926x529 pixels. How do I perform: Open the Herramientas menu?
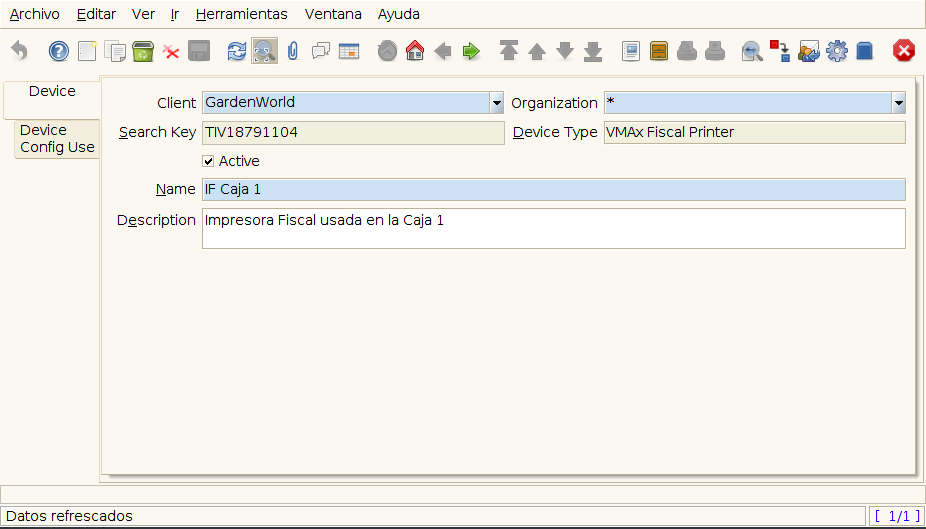coord(242,14)
